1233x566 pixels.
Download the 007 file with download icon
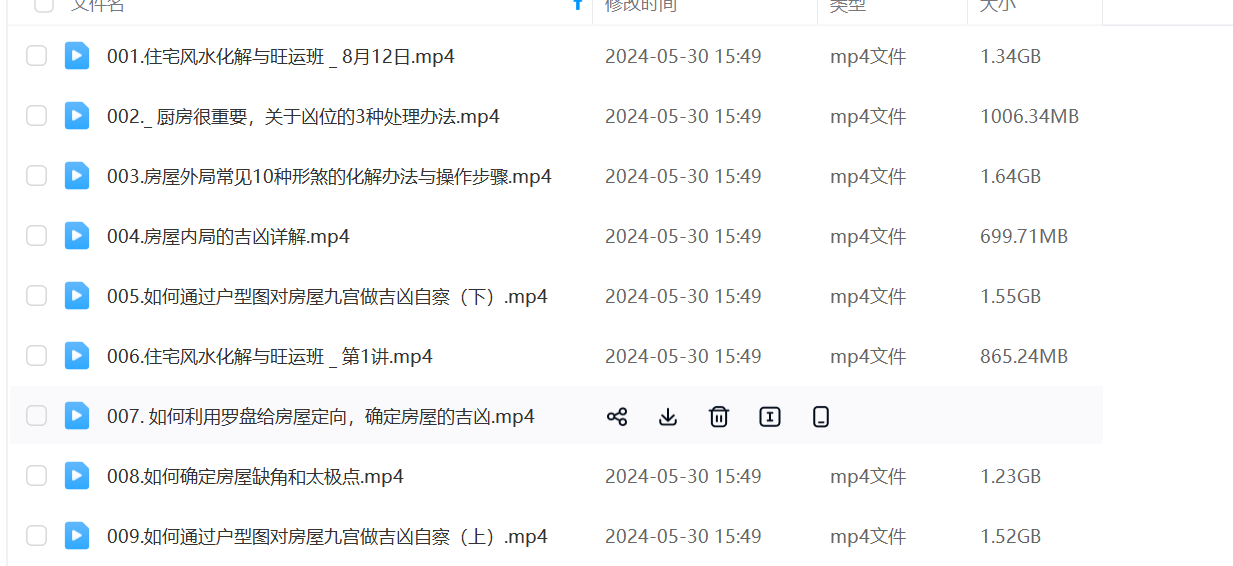tap(668, 417)
